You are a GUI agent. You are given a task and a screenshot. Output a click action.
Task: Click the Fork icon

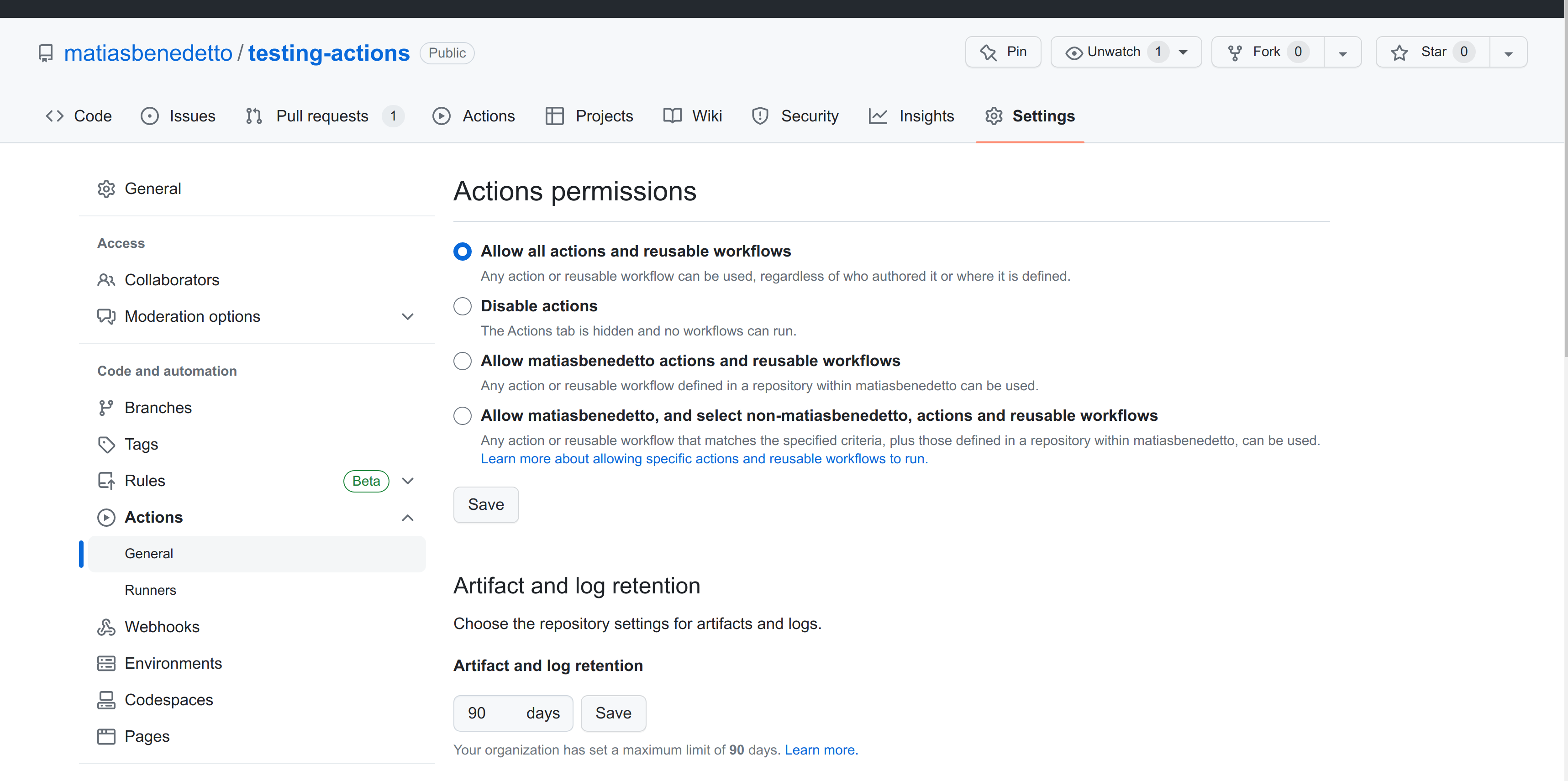pos(1235,53)
